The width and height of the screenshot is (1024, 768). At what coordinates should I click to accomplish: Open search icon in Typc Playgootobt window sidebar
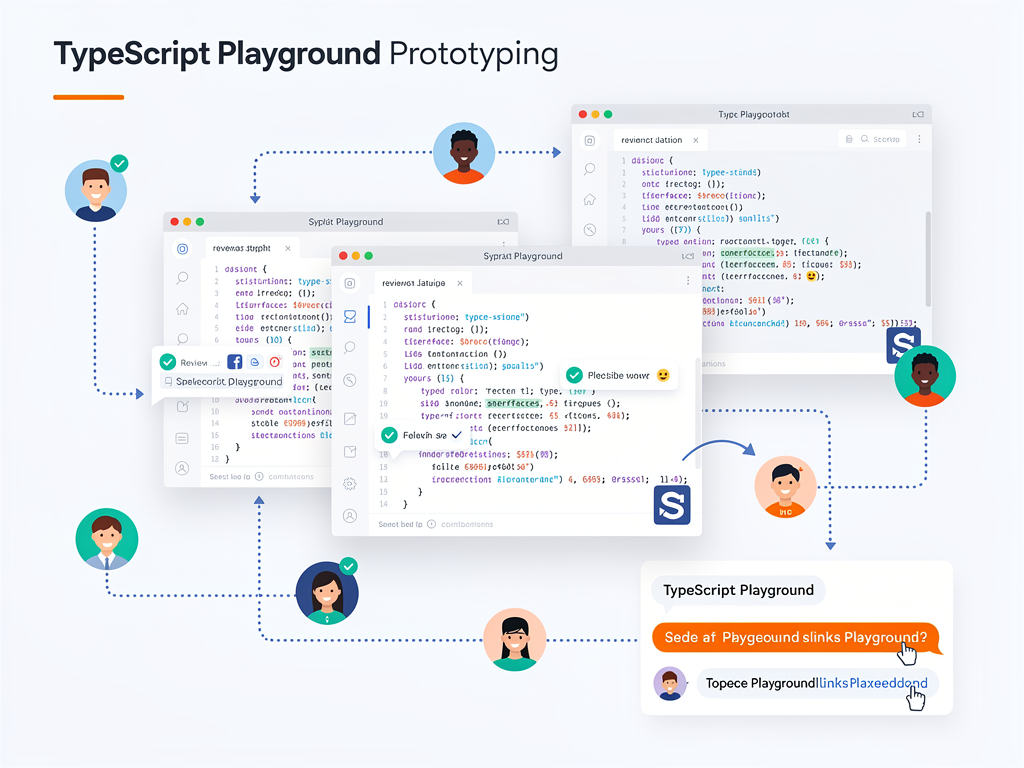click(590, 169)
